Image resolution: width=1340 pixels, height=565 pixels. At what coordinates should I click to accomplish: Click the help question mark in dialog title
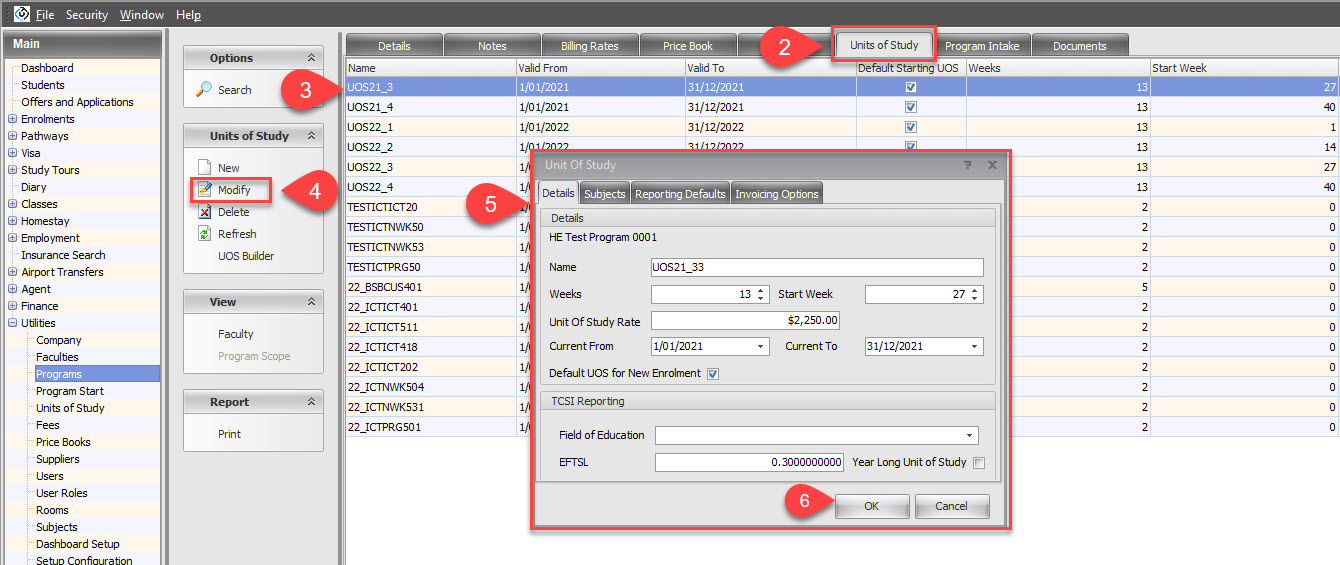(x=967, y=165)
